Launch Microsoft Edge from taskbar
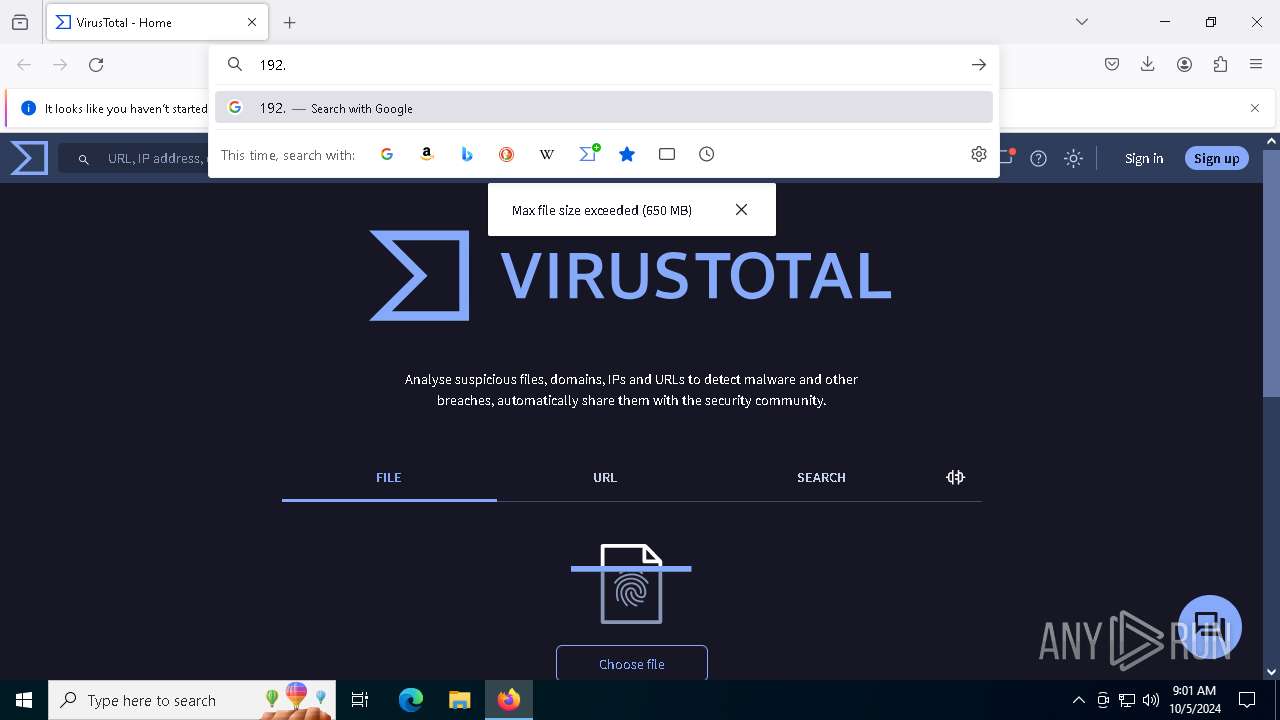This screenshot has width=1280, height=720. pyautogui.click(x=411, y=700)
